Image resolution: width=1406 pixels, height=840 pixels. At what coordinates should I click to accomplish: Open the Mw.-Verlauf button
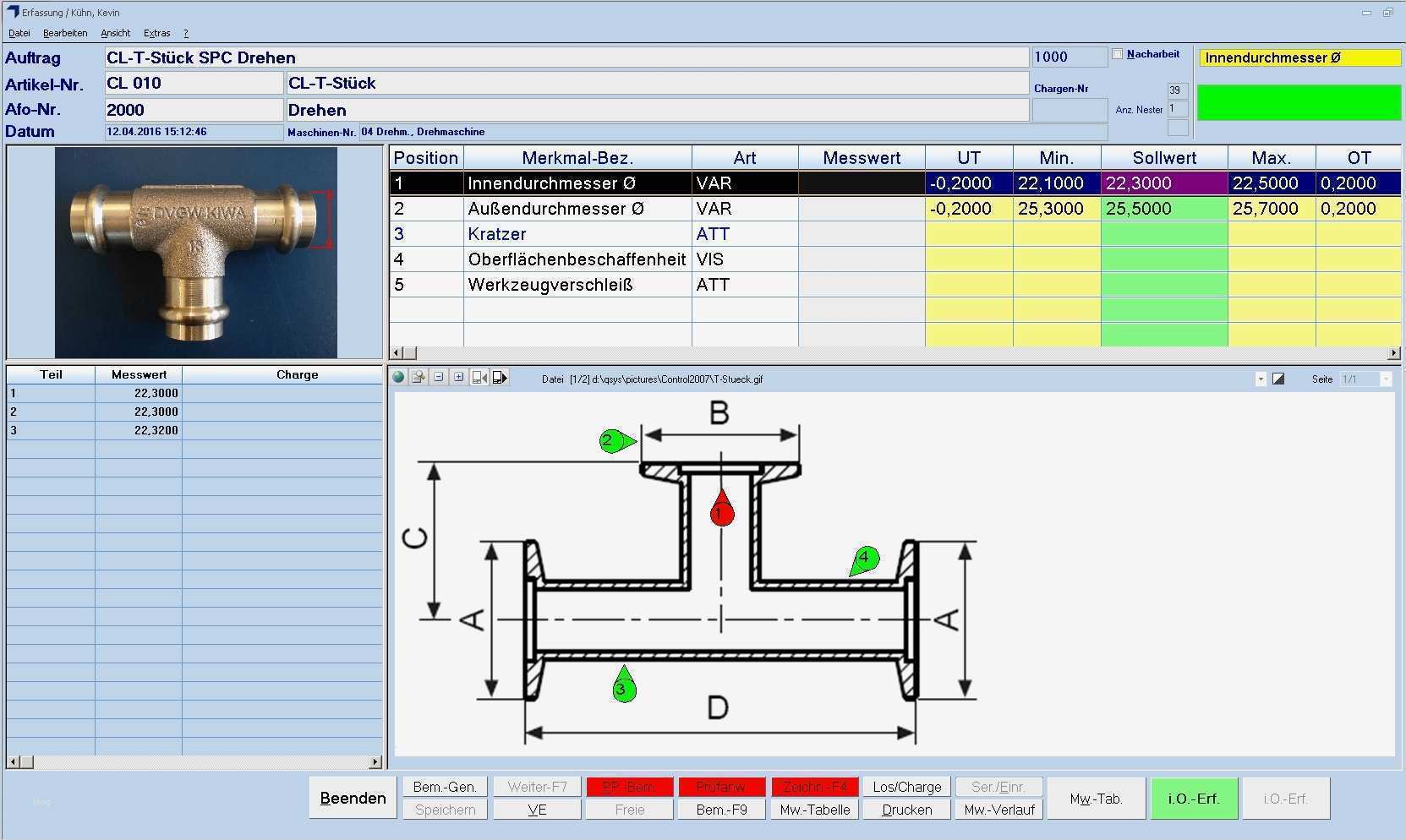click(999, 810)
